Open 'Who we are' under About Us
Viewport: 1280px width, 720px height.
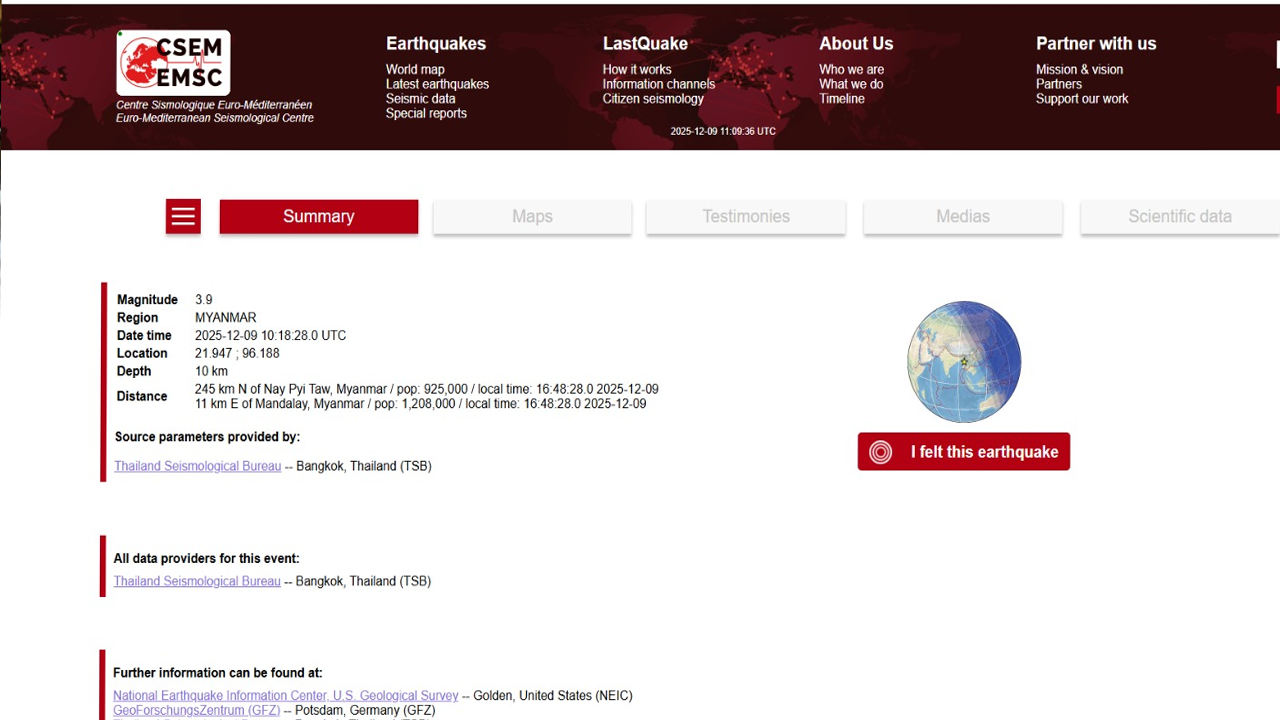[851, 70]
